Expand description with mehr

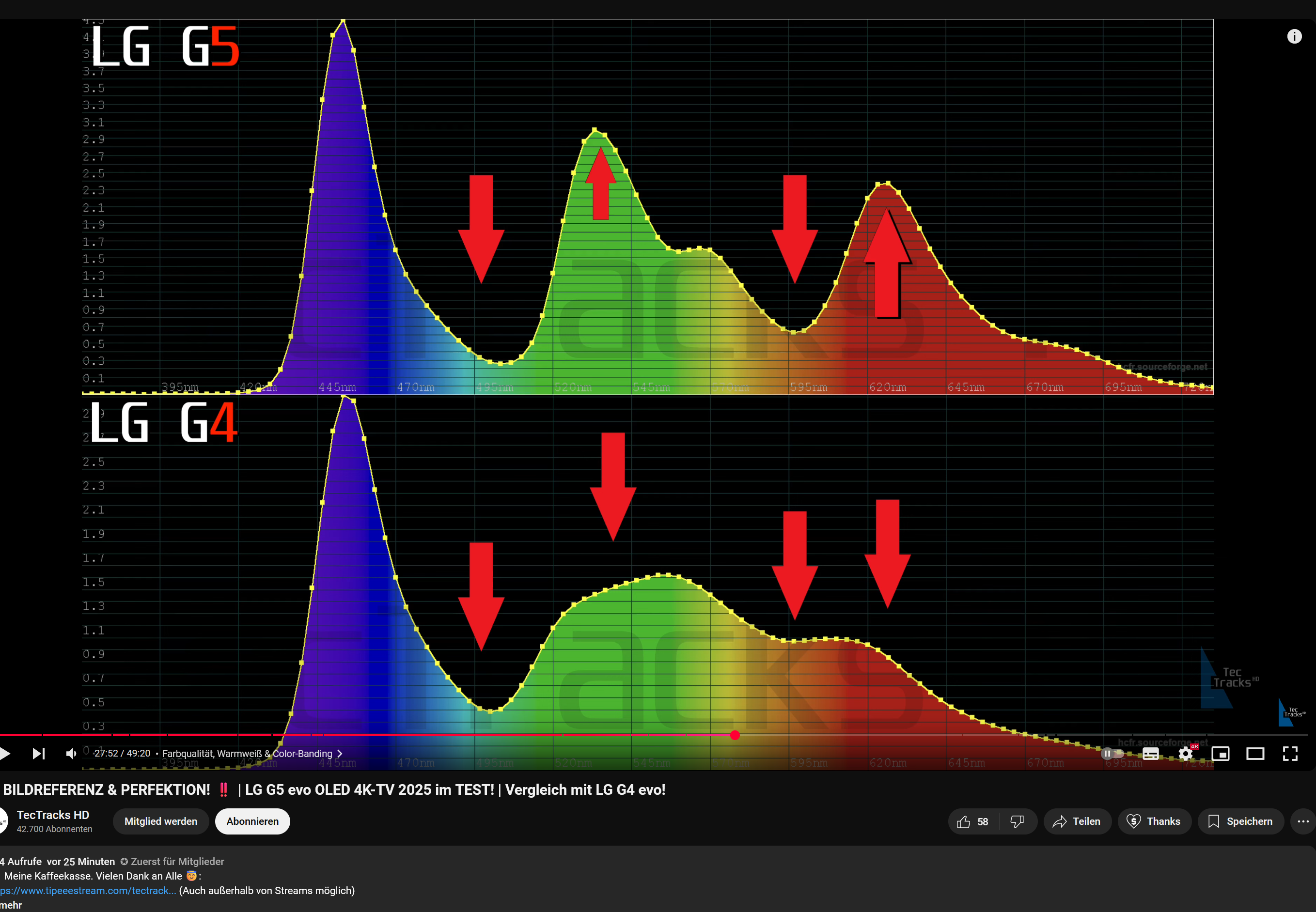[x=10, y=905]
